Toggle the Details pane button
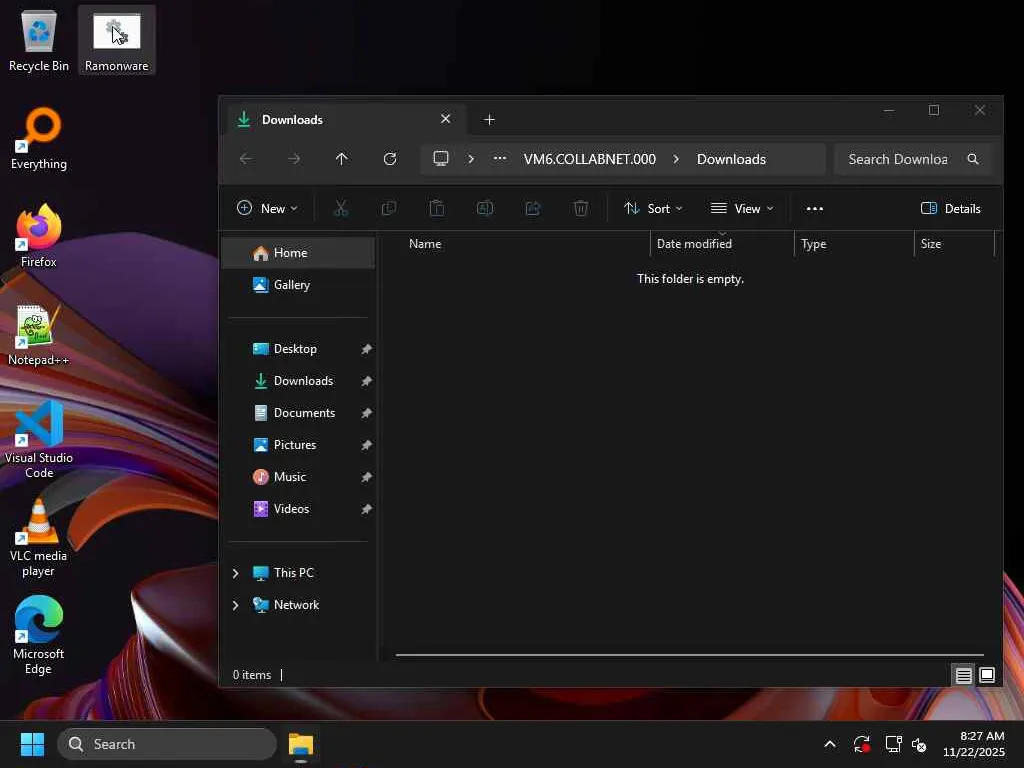Viewport: 1024px width, 768px height. [x=950, y=208]
